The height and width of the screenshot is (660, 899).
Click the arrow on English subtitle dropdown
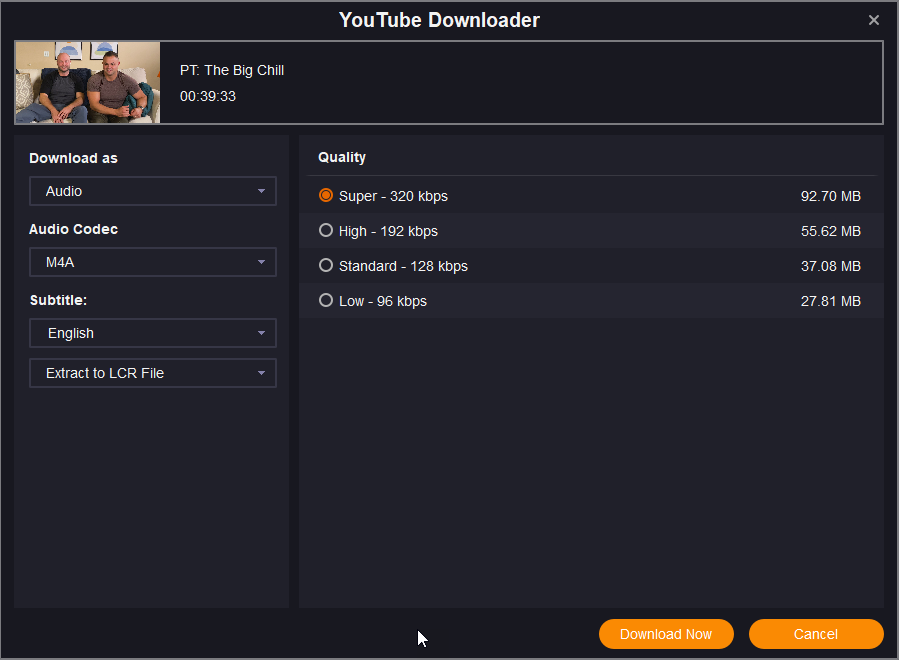tap(261, 333)
